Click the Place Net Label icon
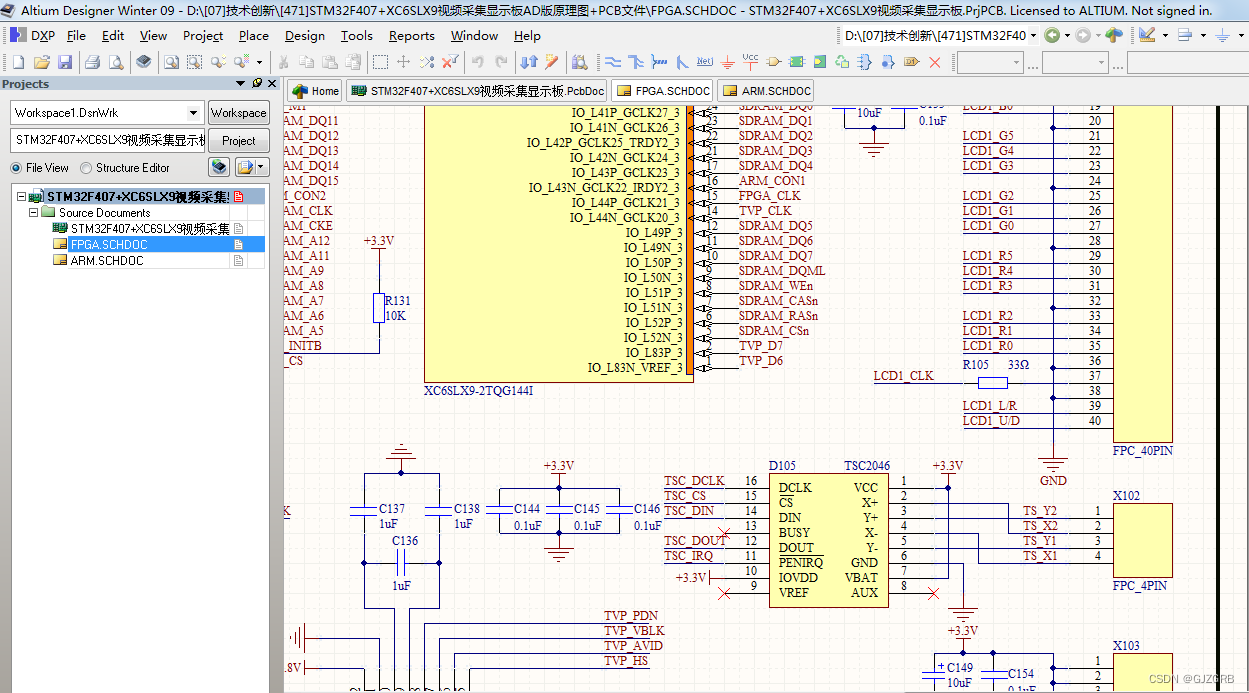The width and height of the screenshot is (1249, 693). [704, 62]
